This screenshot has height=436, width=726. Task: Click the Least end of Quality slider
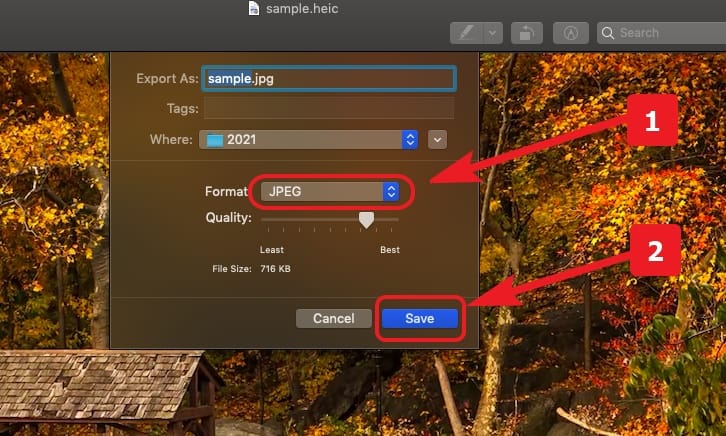(x=262, y=219)
